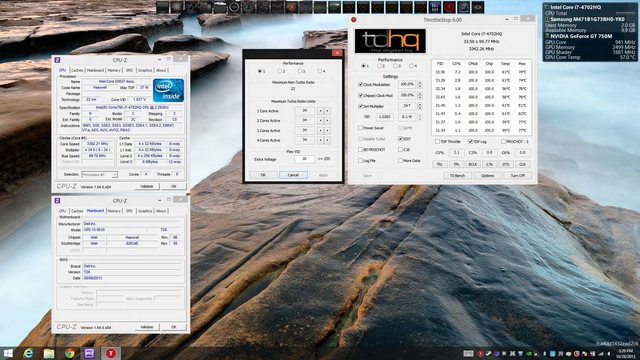The width and height of the screenshot is (640, 360).
Task: Toggle the EIST checkbox
Action: 400,139
